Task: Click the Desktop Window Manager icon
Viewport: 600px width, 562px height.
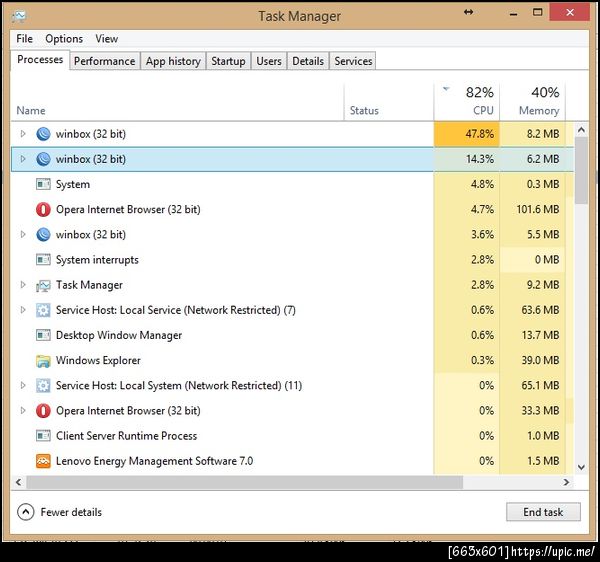Action: (x=43, y=335)
